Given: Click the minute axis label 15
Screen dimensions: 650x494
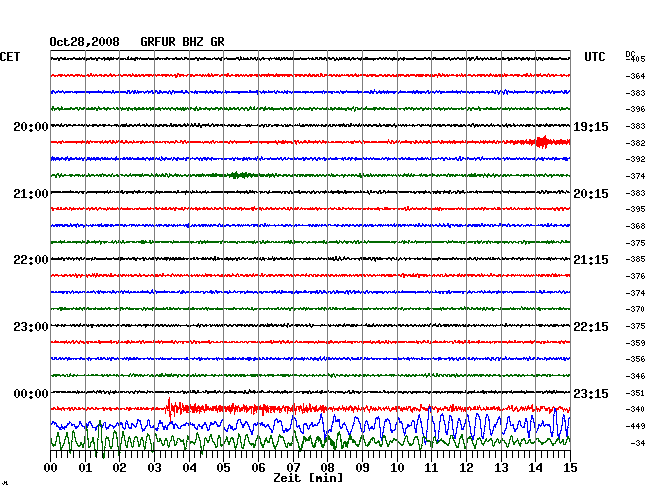Looking at the screenshot, I should [x=570, y=468].
